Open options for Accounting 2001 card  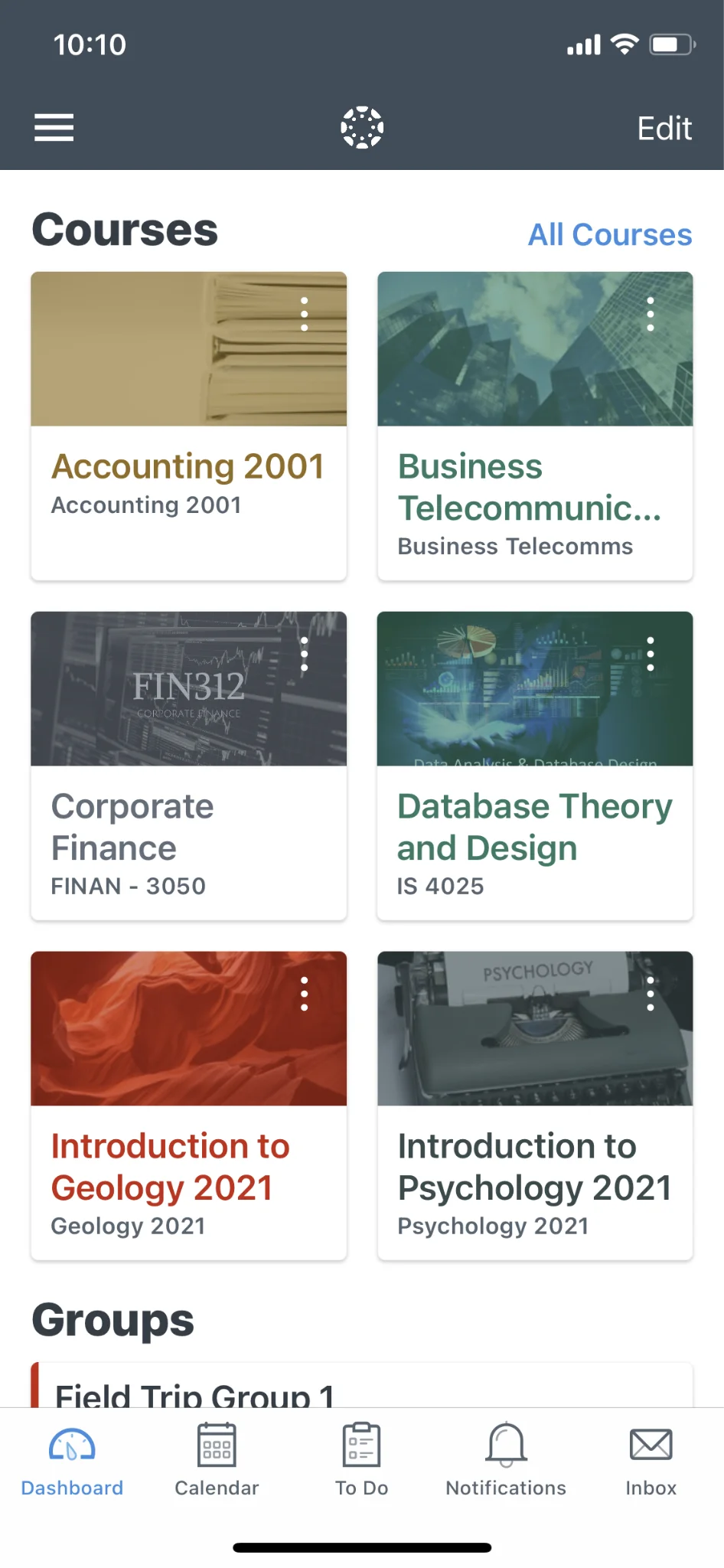(x=305, y=314)
